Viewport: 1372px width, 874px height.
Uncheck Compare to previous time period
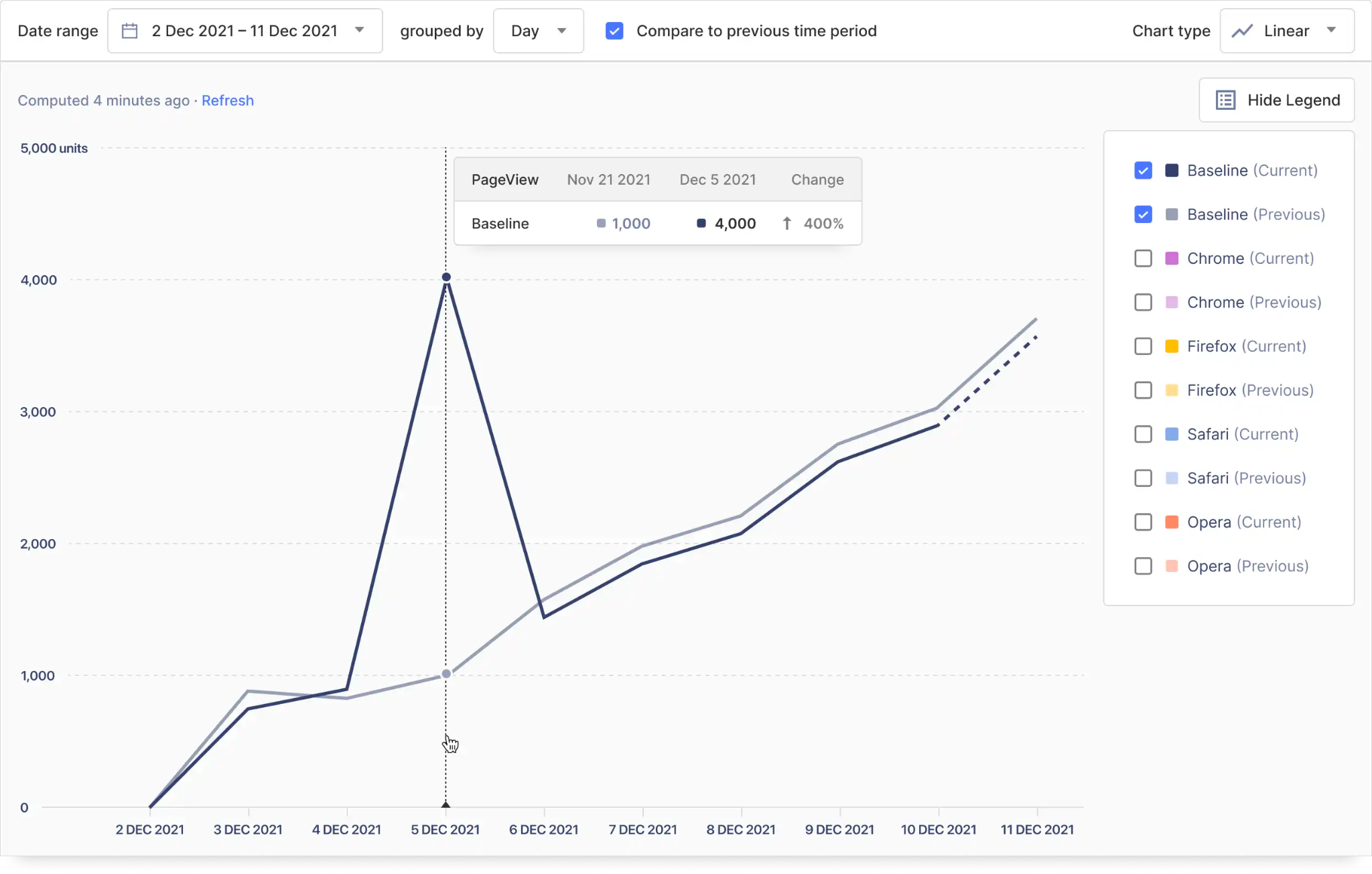pos(614,31)
